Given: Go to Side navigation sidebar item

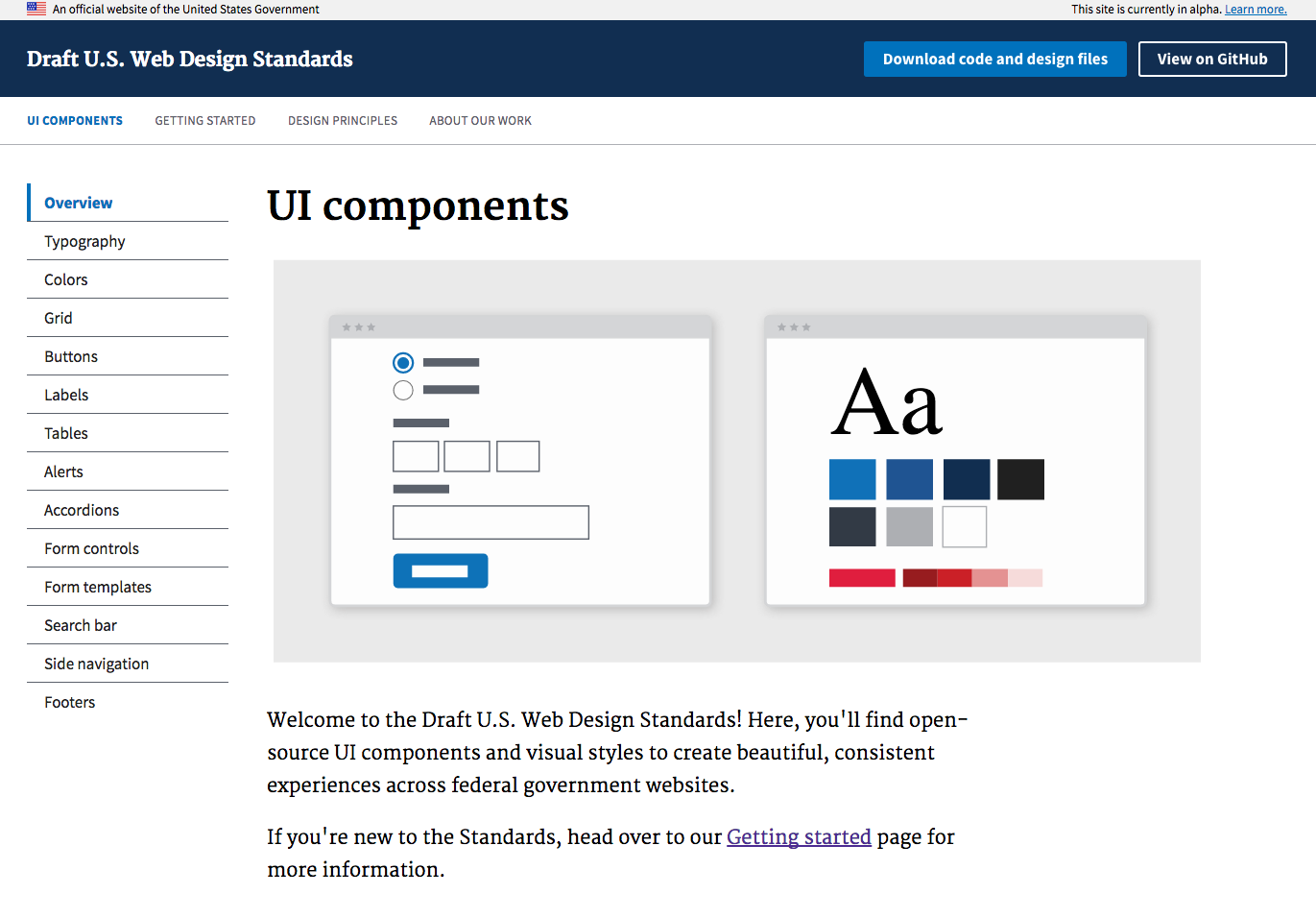Looking at the screenshot, I should pyautogui.click(x=128, y=664).
